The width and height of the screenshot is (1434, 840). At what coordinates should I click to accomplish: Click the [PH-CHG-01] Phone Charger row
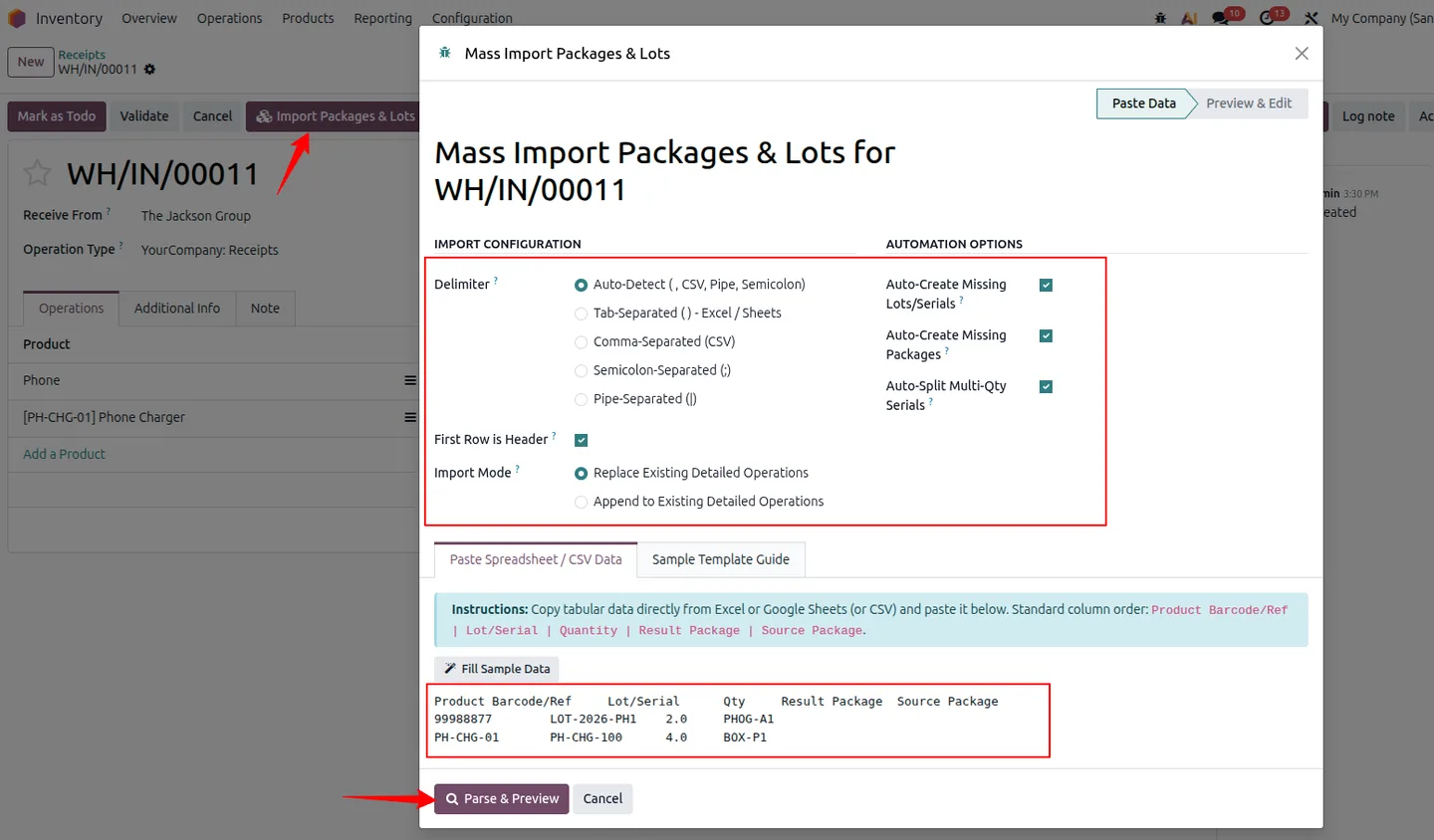pyautogui.click(x=213, y=417)
